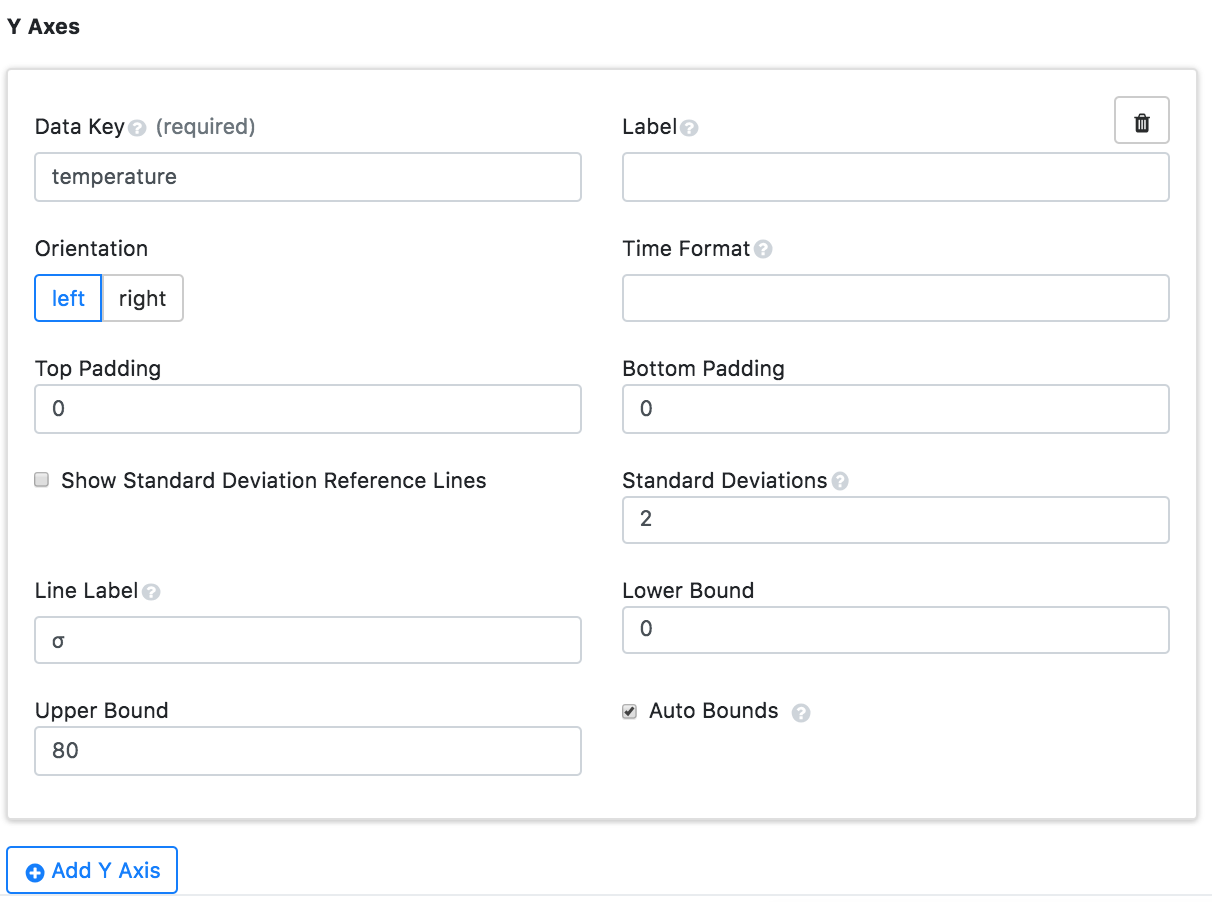Open help icon next to Data Key
The width and height of the screenshot is (1212, 902).
pyautogui.click(x=138, y=128)
